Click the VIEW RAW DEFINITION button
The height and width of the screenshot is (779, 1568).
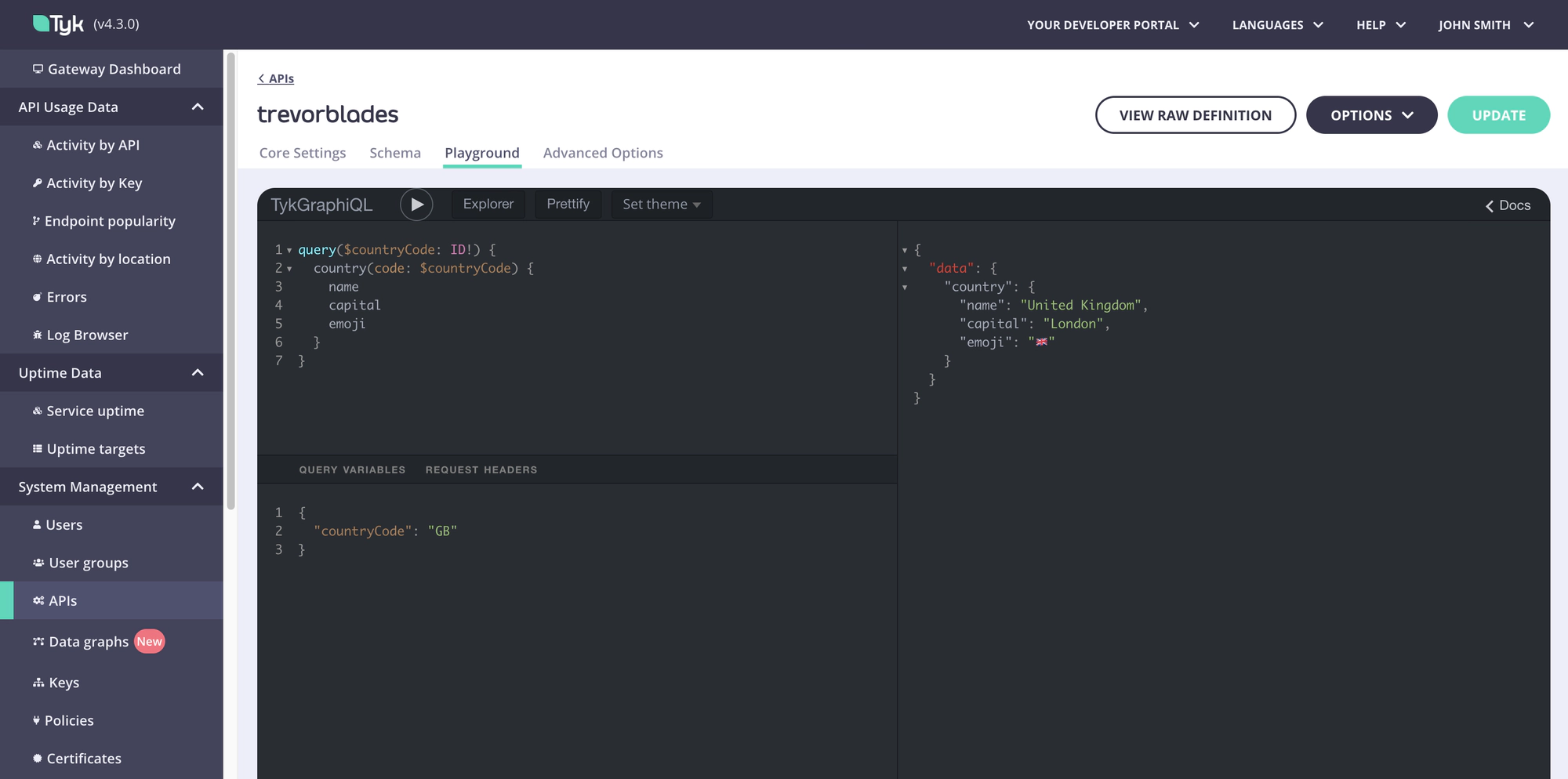(1195, 114)
